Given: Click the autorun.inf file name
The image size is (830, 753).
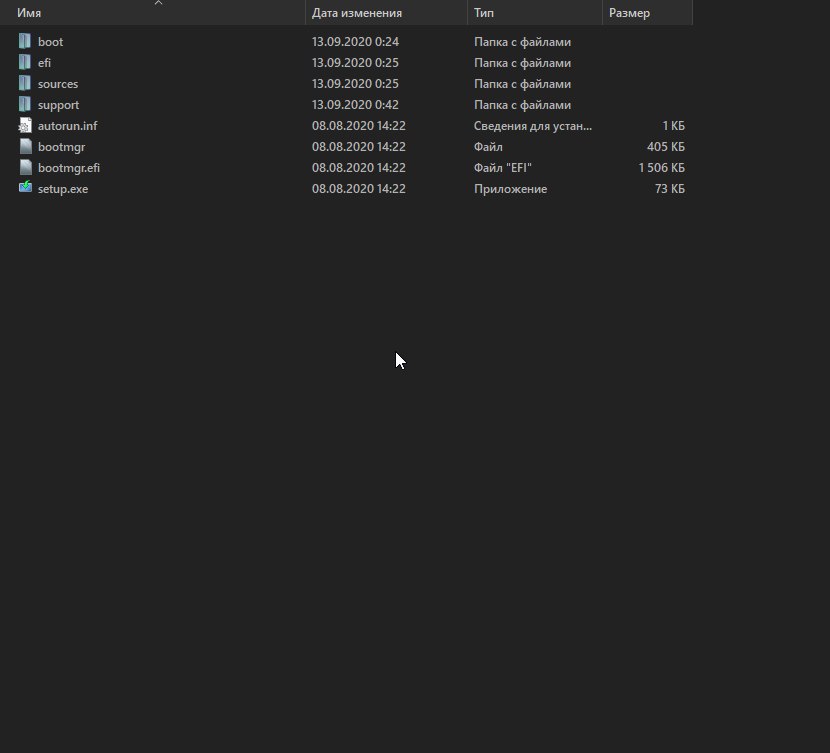Looking at the screenshot, I should point(67,126).
